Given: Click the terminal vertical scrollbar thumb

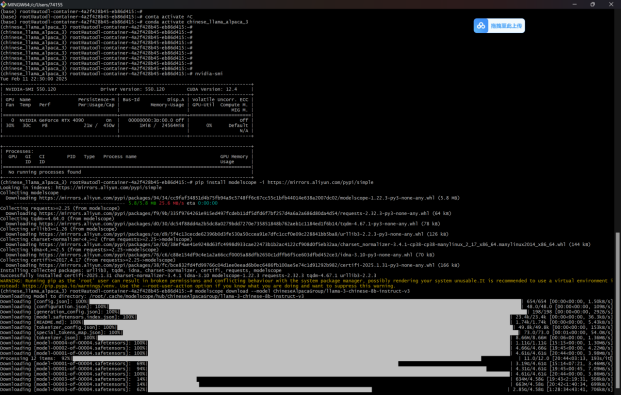Looking at the screenshot, I should click(x=618, y=311).
